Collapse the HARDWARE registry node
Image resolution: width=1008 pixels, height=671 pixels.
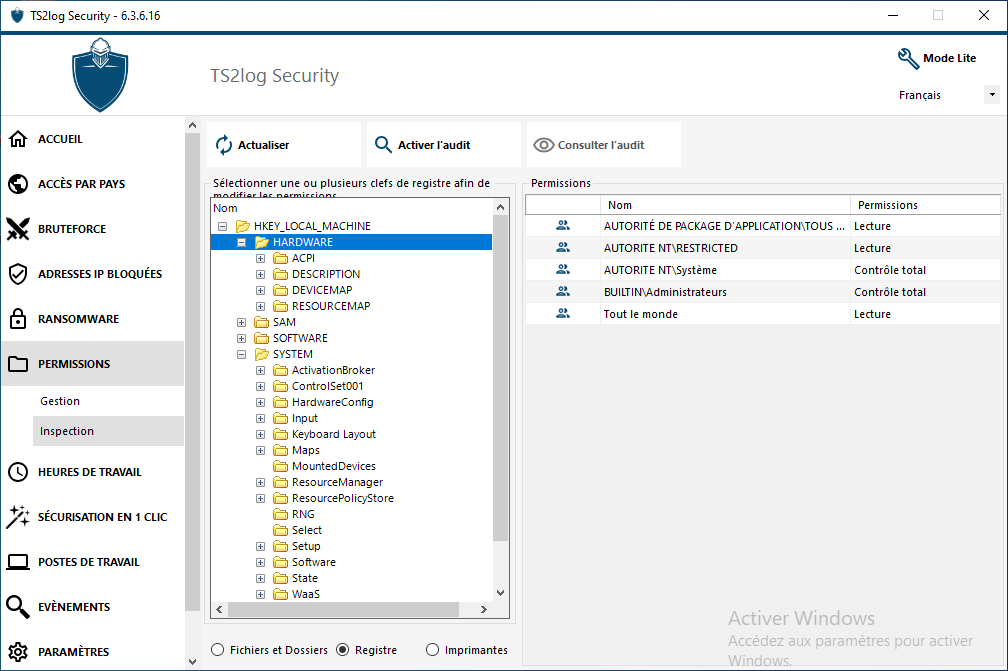click(x=242, y=242)
